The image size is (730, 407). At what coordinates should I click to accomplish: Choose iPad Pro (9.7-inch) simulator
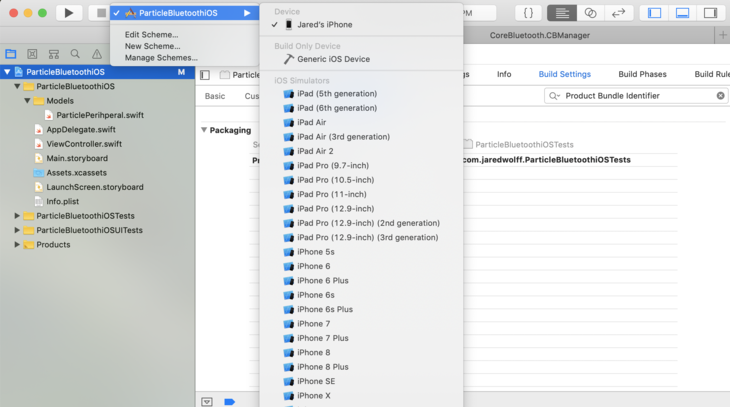361,166
